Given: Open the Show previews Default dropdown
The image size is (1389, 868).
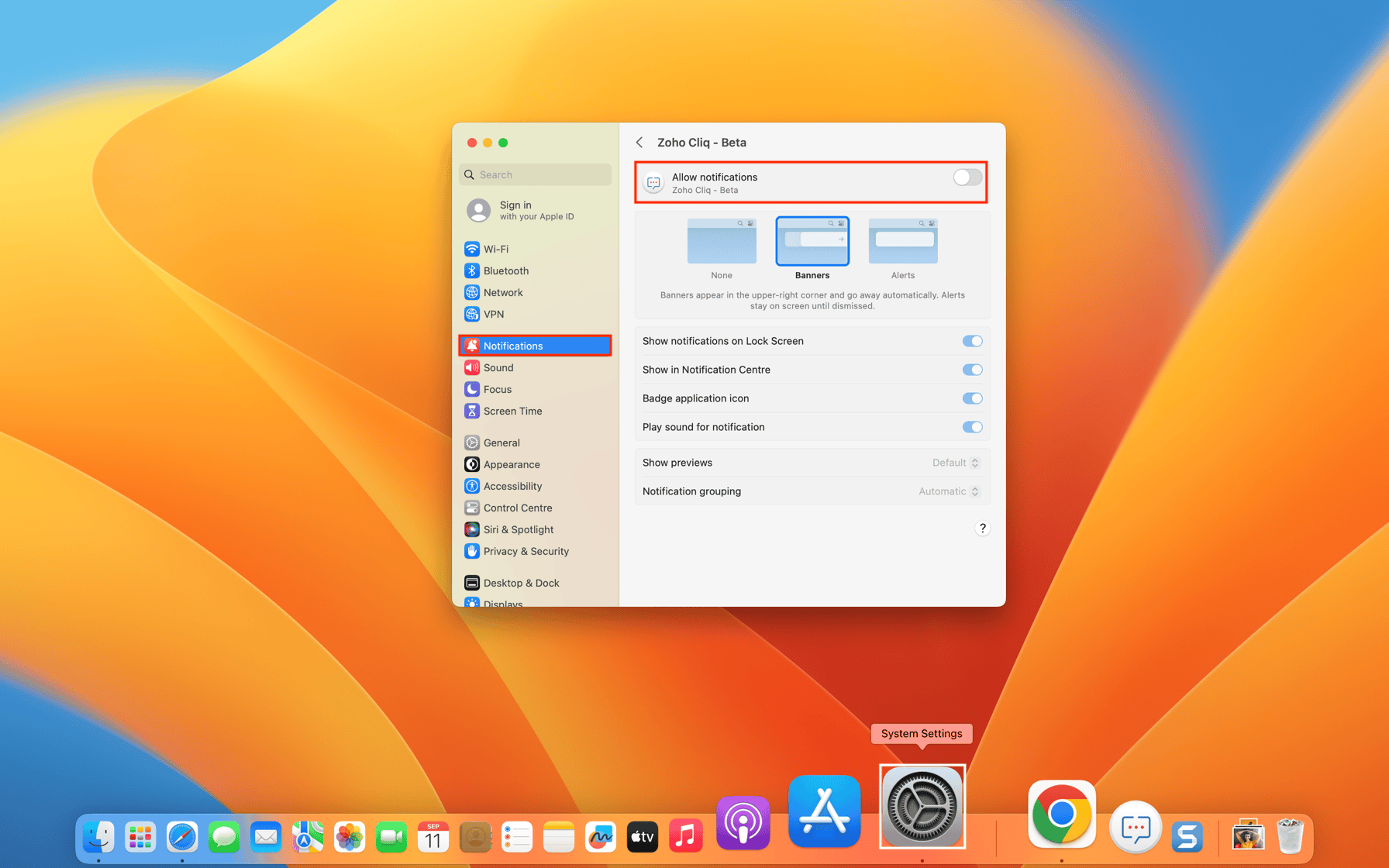Looking at the screenshot, I should click(x=956, y=463).
